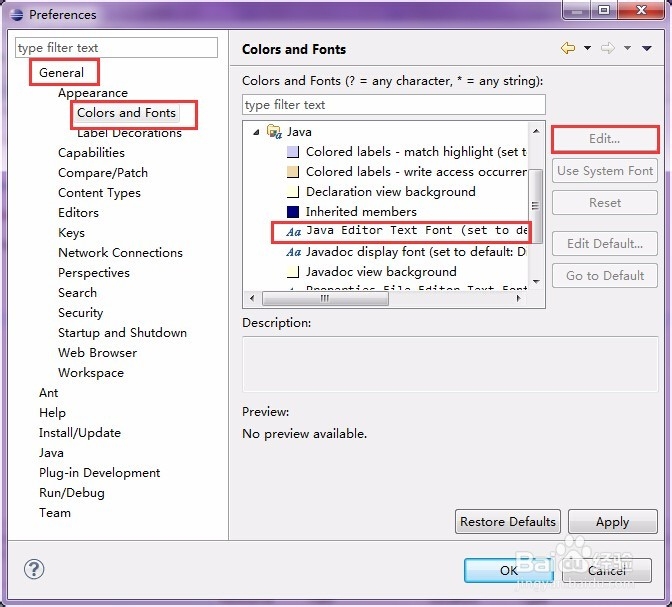Click the Inherited members dark blue swatch
The width and height of the screenshot is (672, 607).
pyautogui.click(x=293, y=212)
